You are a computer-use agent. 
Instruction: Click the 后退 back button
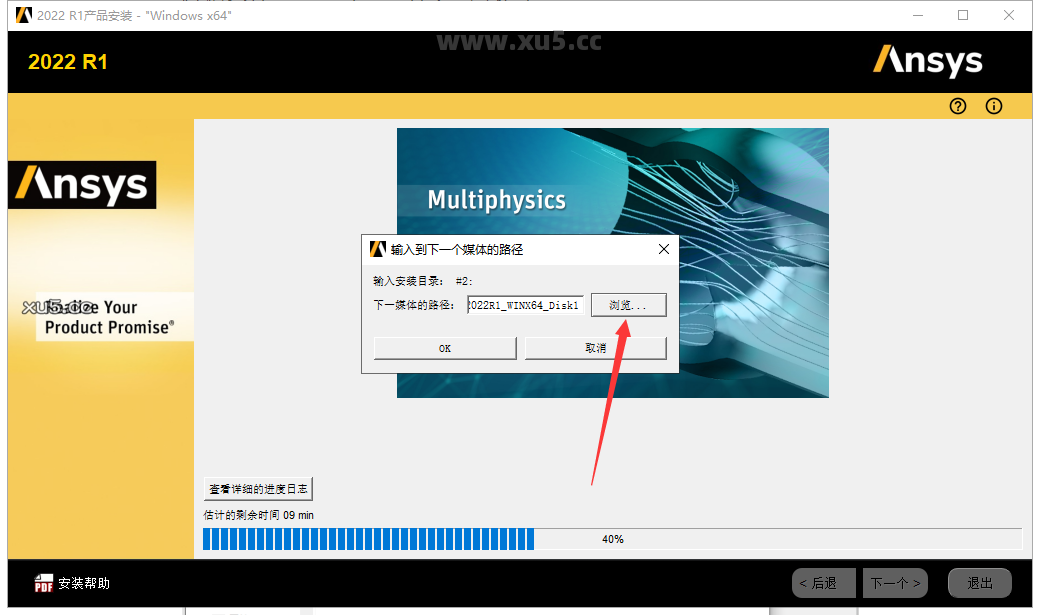pyautogui.click(x=823, y=582)
